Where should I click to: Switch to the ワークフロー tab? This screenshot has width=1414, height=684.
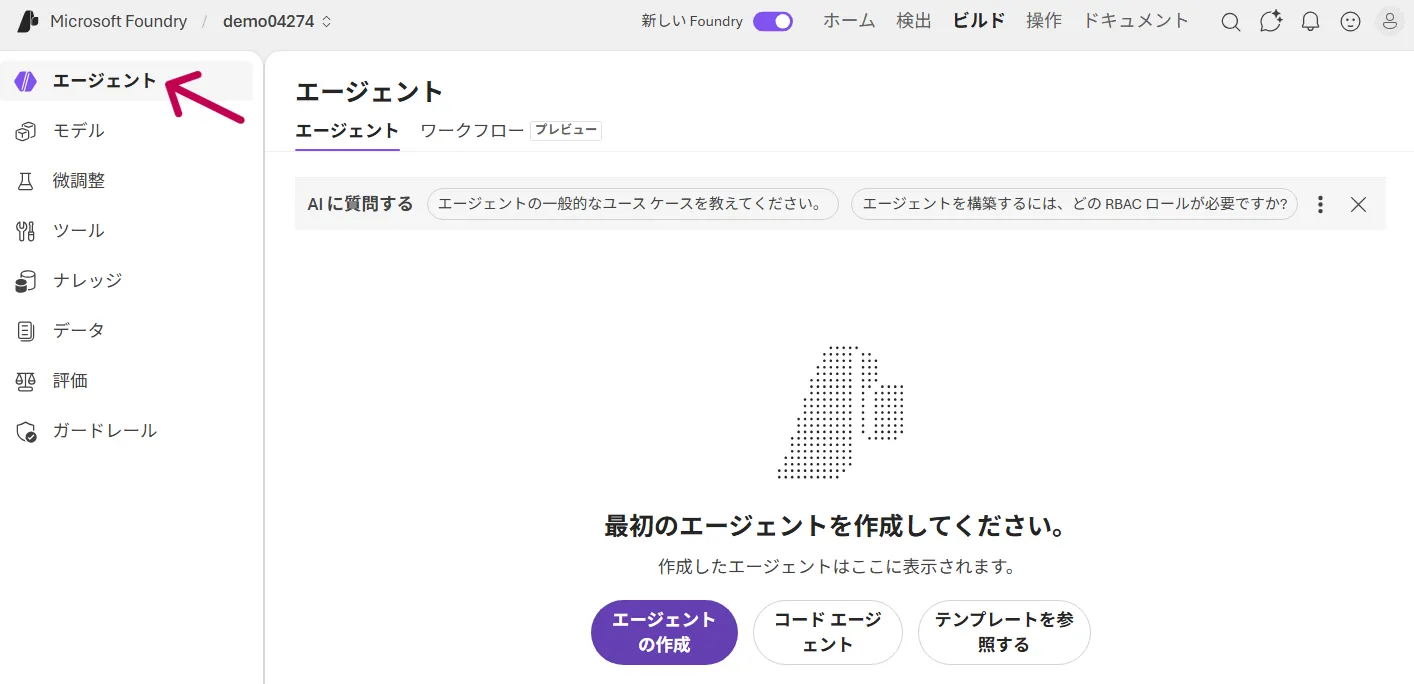(472, 130)
